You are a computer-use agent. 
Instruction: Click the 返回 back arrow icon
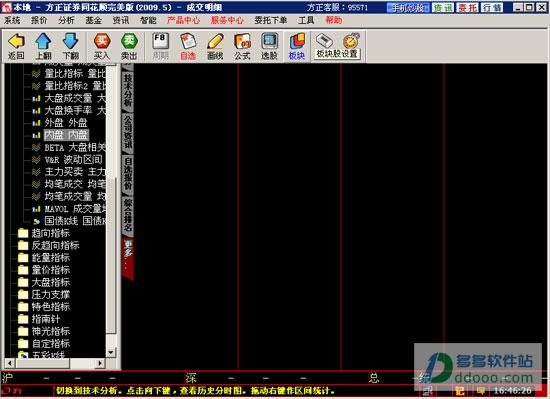tap(16, 46)
